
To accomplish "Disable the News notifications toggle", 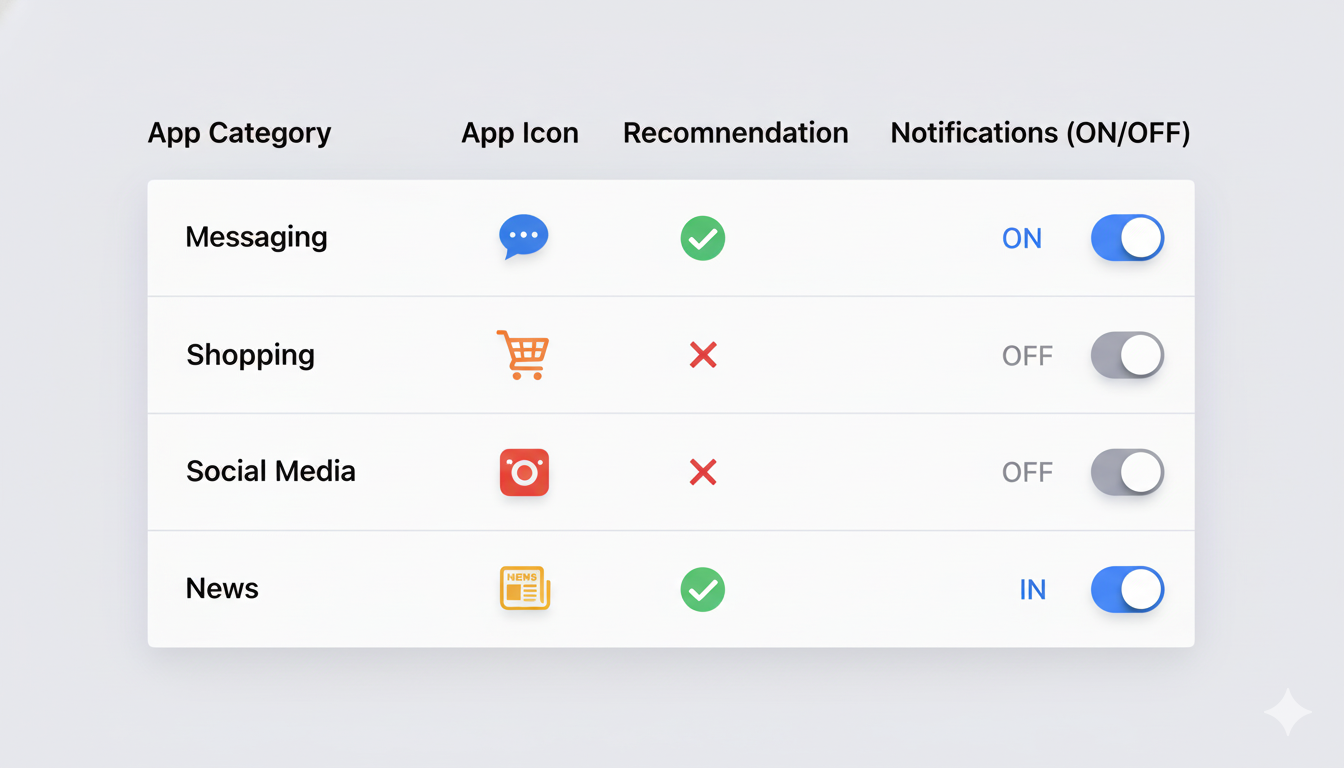I will pos(1127,589).
